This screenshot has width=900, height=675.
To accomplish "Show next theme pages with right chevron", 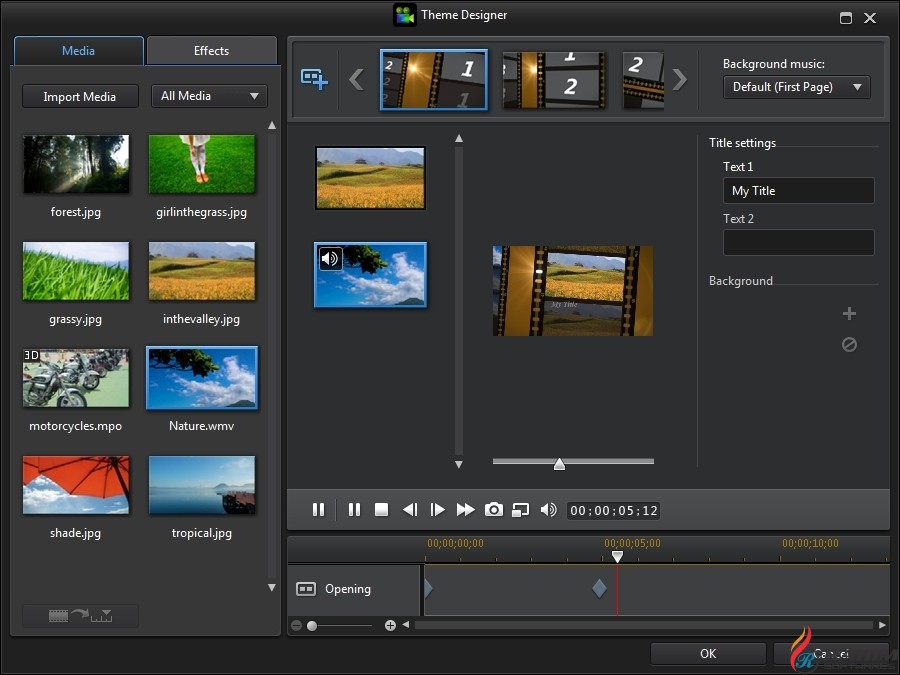I will coord(680,79).
